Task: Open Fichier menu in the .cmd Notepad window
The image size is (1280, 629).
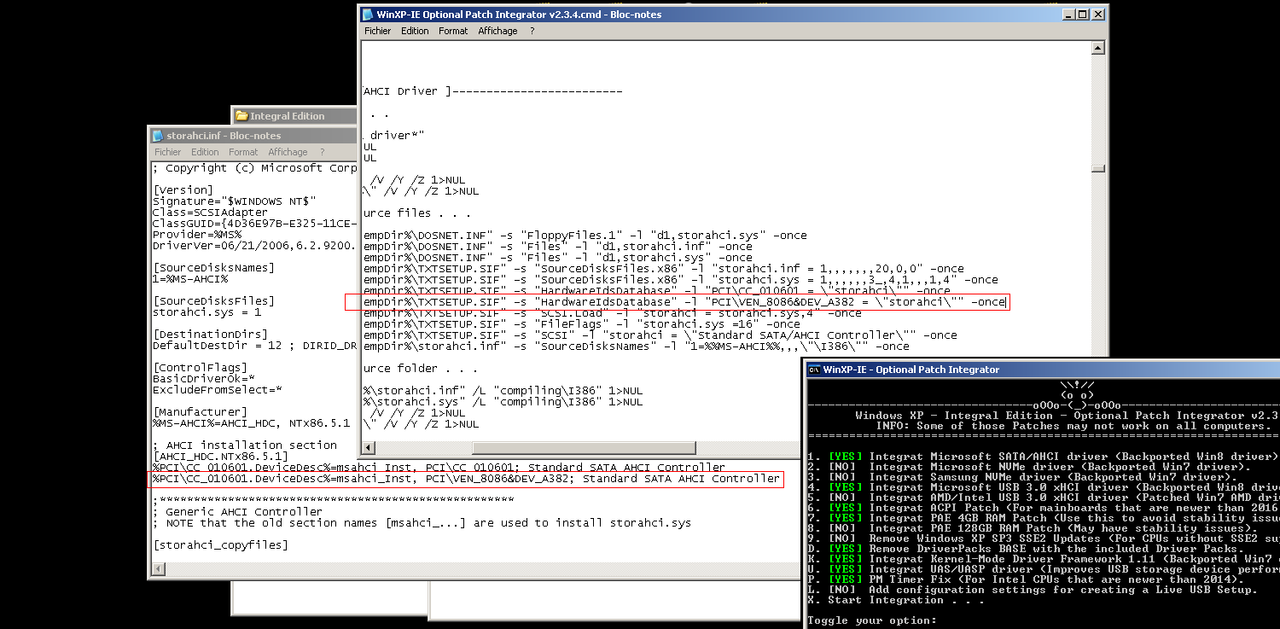Action: coord(377,31)
